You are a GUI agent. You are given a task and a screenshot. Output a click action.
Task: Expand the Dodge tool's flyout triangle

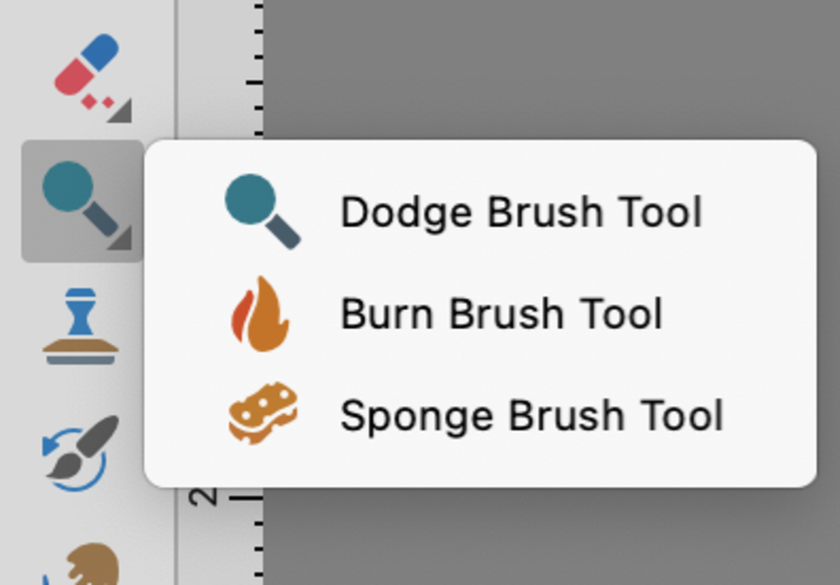pos(120,240)
